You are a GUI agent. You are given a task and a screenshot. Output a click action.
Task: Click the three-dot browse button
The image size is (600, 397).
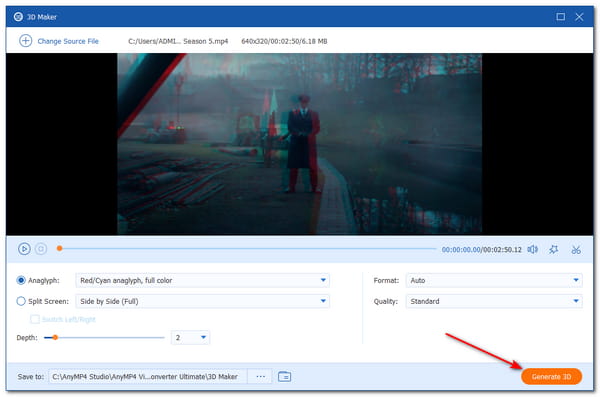pyautogui.click(x=261, y=377)
